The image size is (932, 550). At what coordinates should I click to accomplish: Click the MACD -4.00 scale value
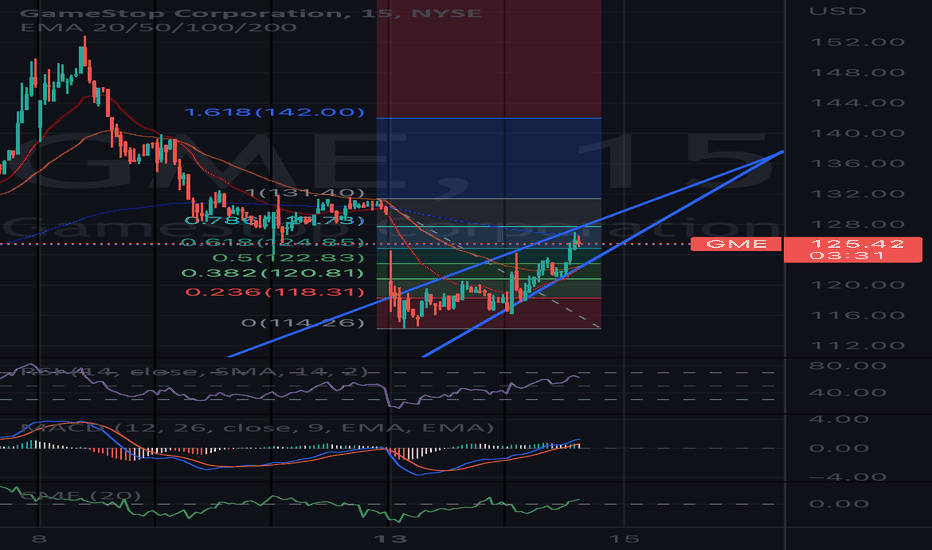click(847, 476)
